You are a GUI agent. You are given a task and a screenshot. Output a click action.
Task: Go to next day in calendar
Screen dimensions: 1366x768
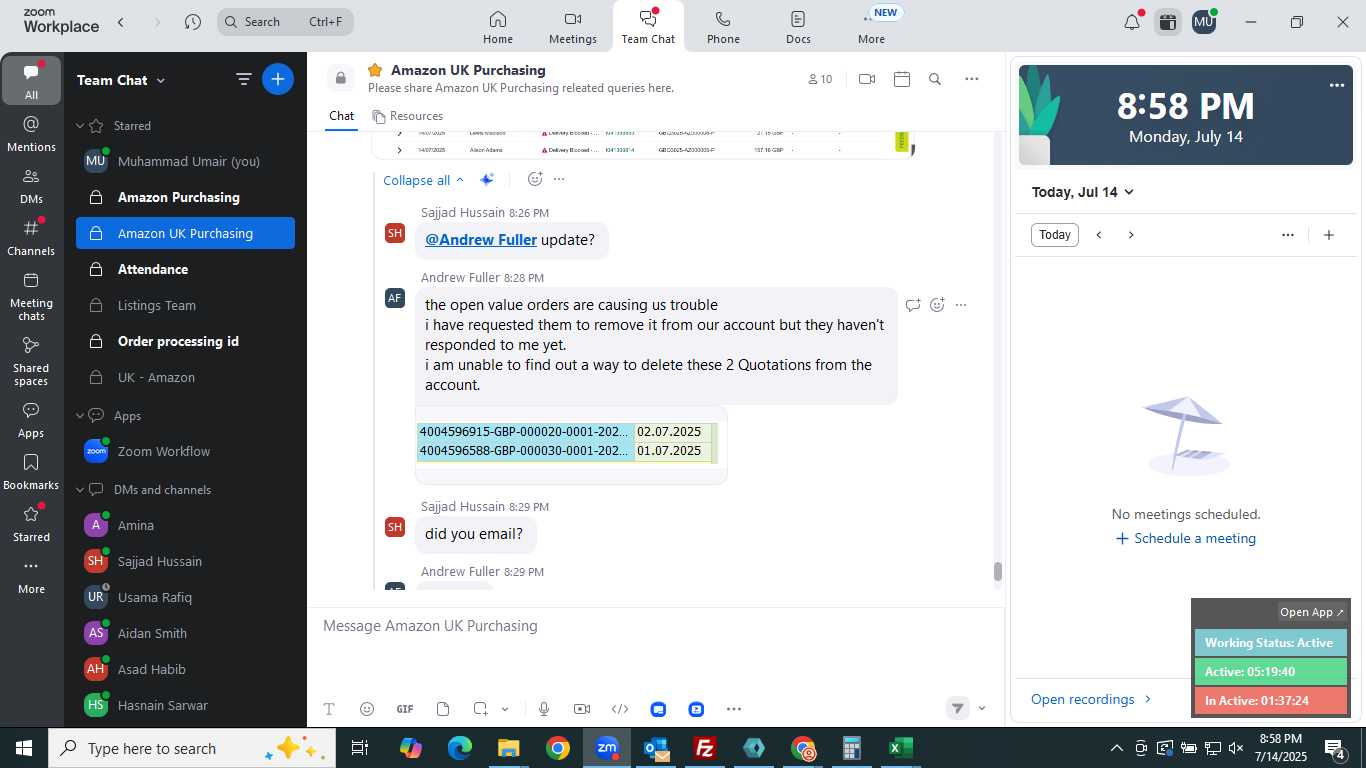tap(1131, 235)
